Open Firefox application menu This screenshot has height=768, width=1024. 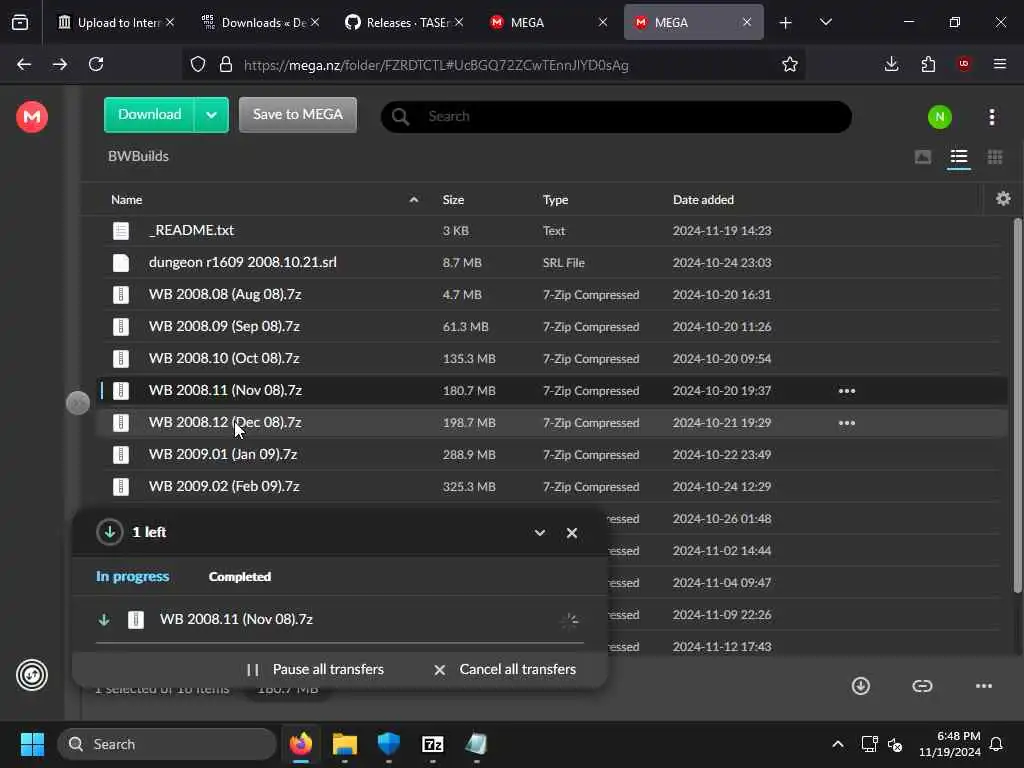coord(1000,64)
